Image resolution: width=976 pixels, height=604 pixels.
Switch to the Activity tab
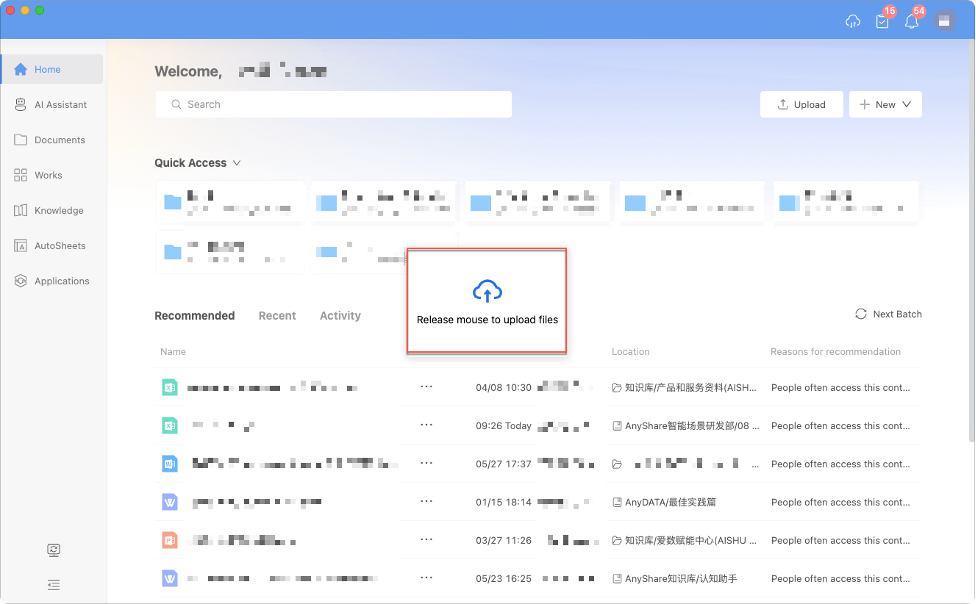pyautogui.click(x=340, y=316)
